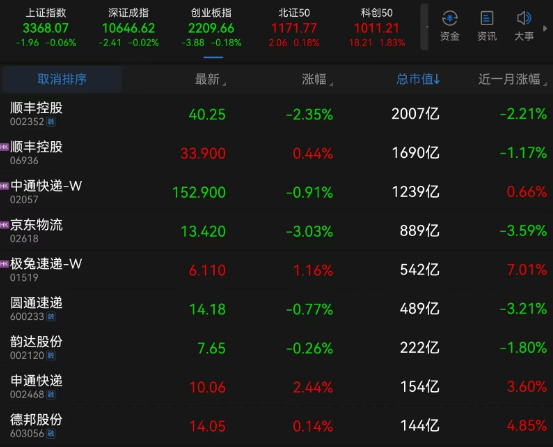Open 顺丰控股 002352 stock row
Viewport: 553px width, 447px height.
[276, 114]
